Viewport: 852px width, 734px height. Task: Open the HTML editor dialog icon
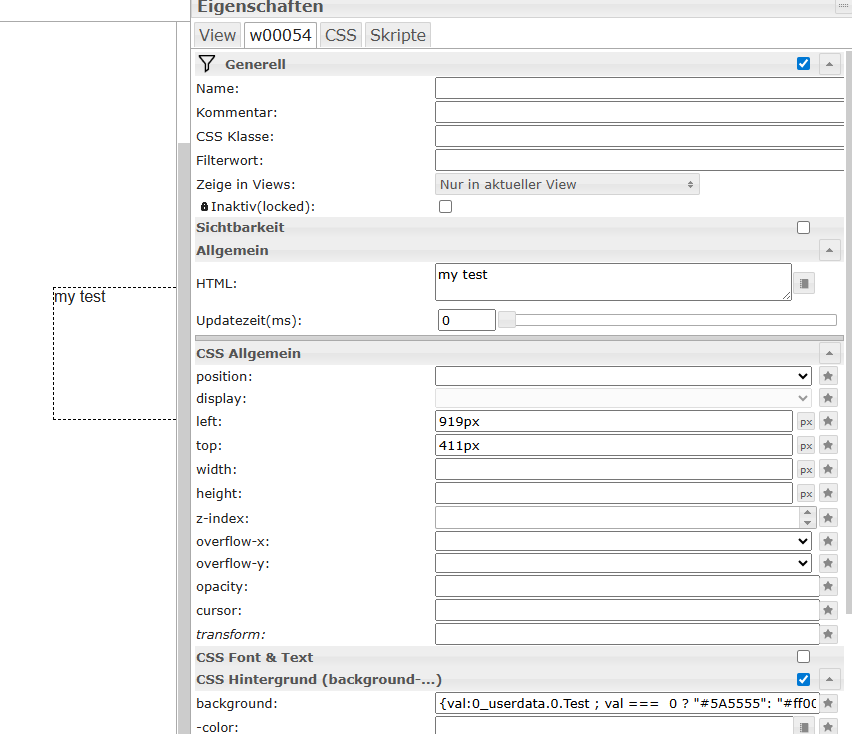[804, 284]
